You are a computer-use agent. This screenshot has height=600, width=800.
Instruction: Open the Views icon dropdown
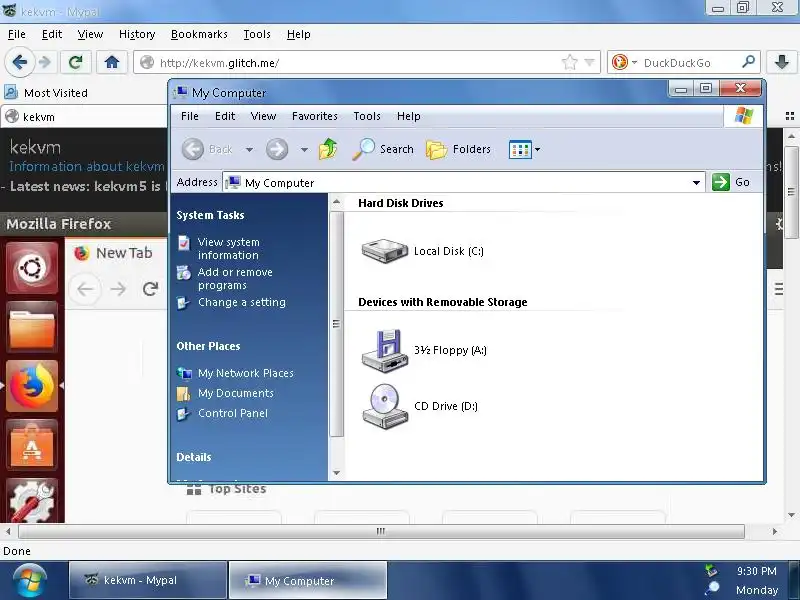click(x=524, y=149)
